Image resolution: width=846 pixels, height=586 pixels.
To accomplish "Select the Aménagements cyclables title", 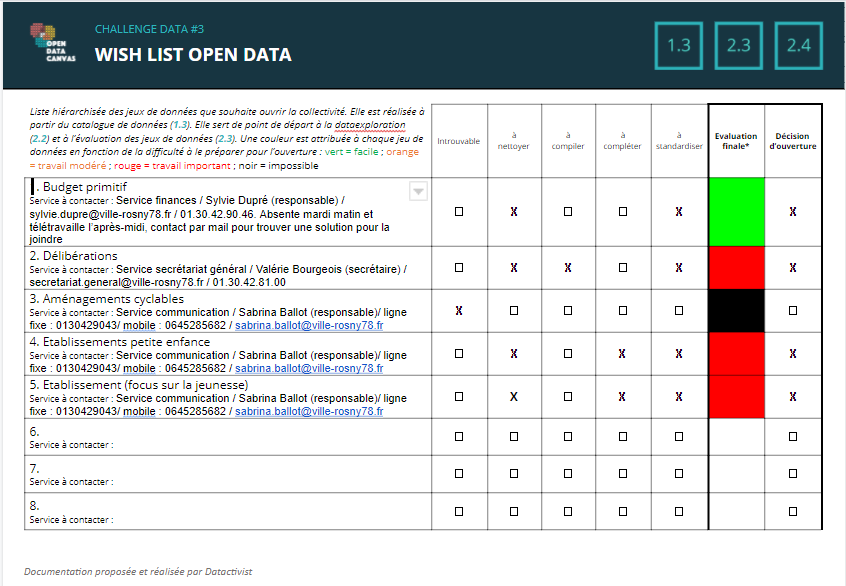I will tap(113, 299).
